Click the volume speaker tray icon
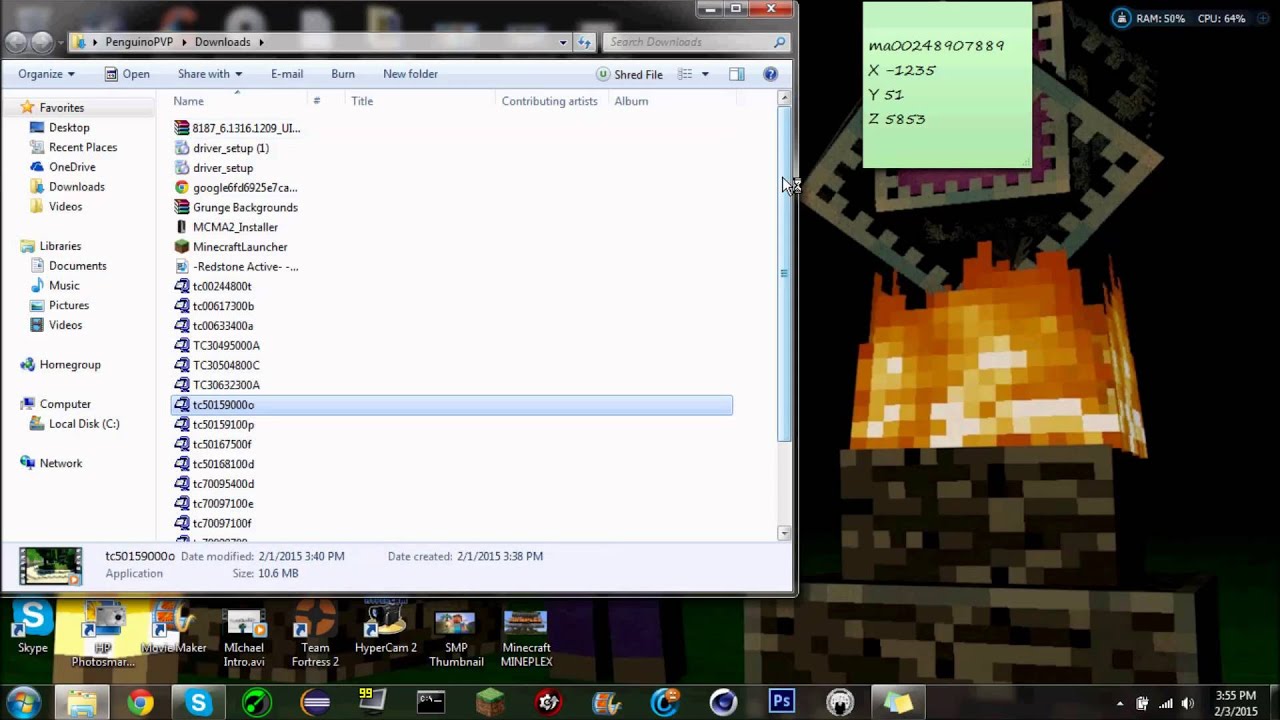 1188,703
